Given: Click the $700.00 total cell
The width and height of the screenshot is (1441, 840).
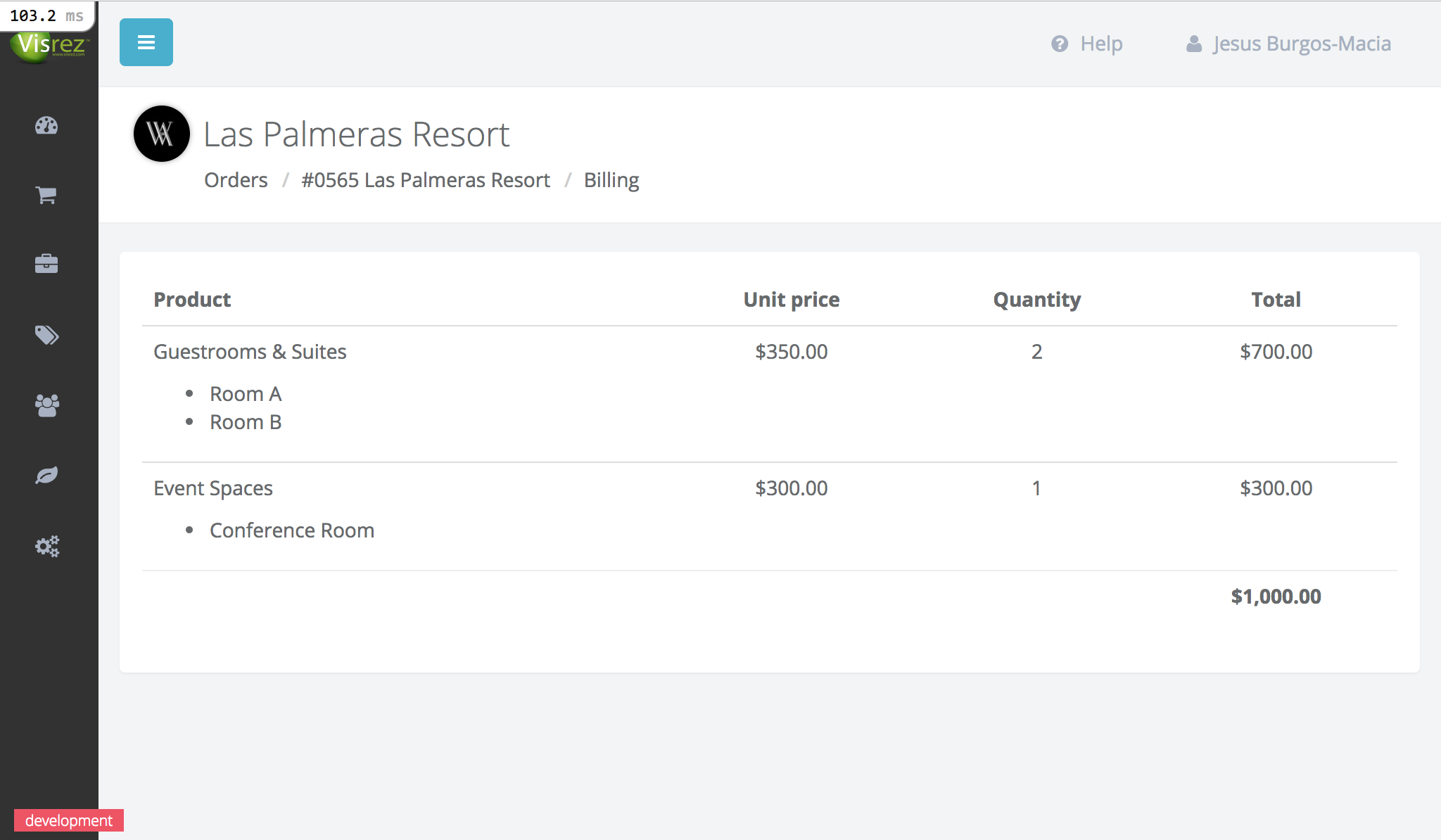Looking at the screenshot, I should click(x=1276, y=352).
